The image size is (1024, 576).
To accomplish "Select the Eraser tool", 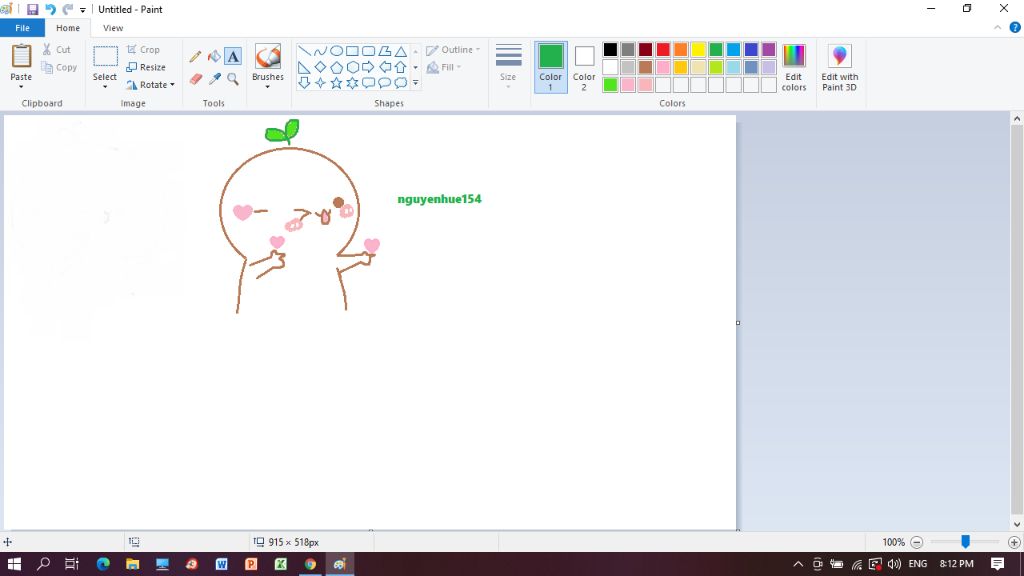I will point(195,79).
